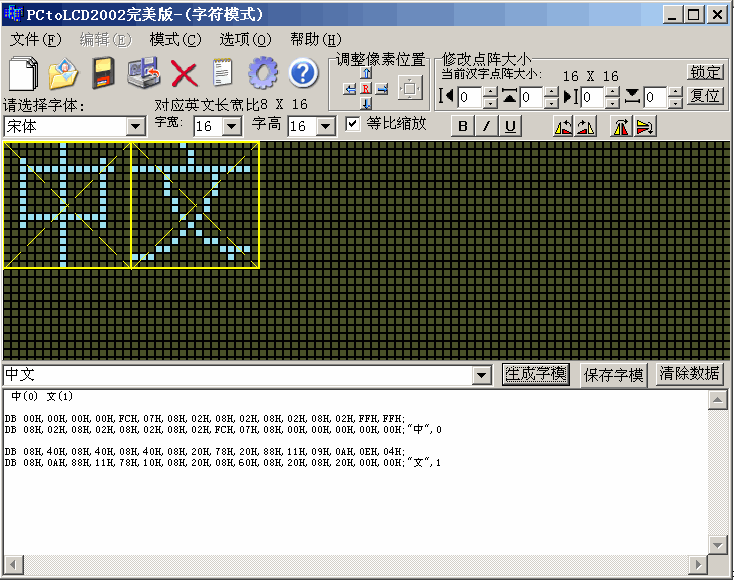The image size is (734, 580).
Task: Click the horizontal scrollbar right arrow
Action: coord(698,565)
